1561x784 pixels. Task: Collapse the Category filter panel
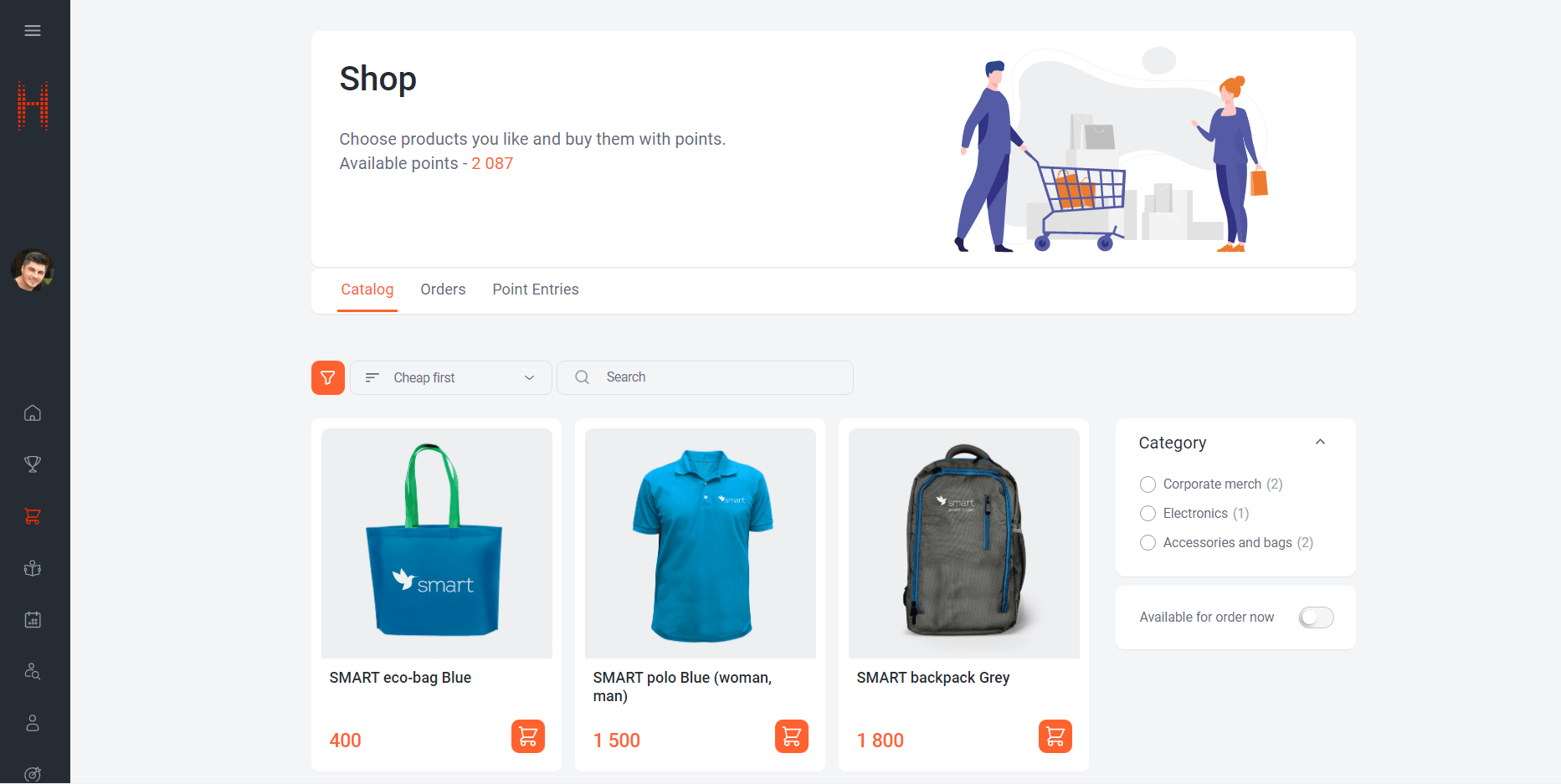(x=1320, y=442)
